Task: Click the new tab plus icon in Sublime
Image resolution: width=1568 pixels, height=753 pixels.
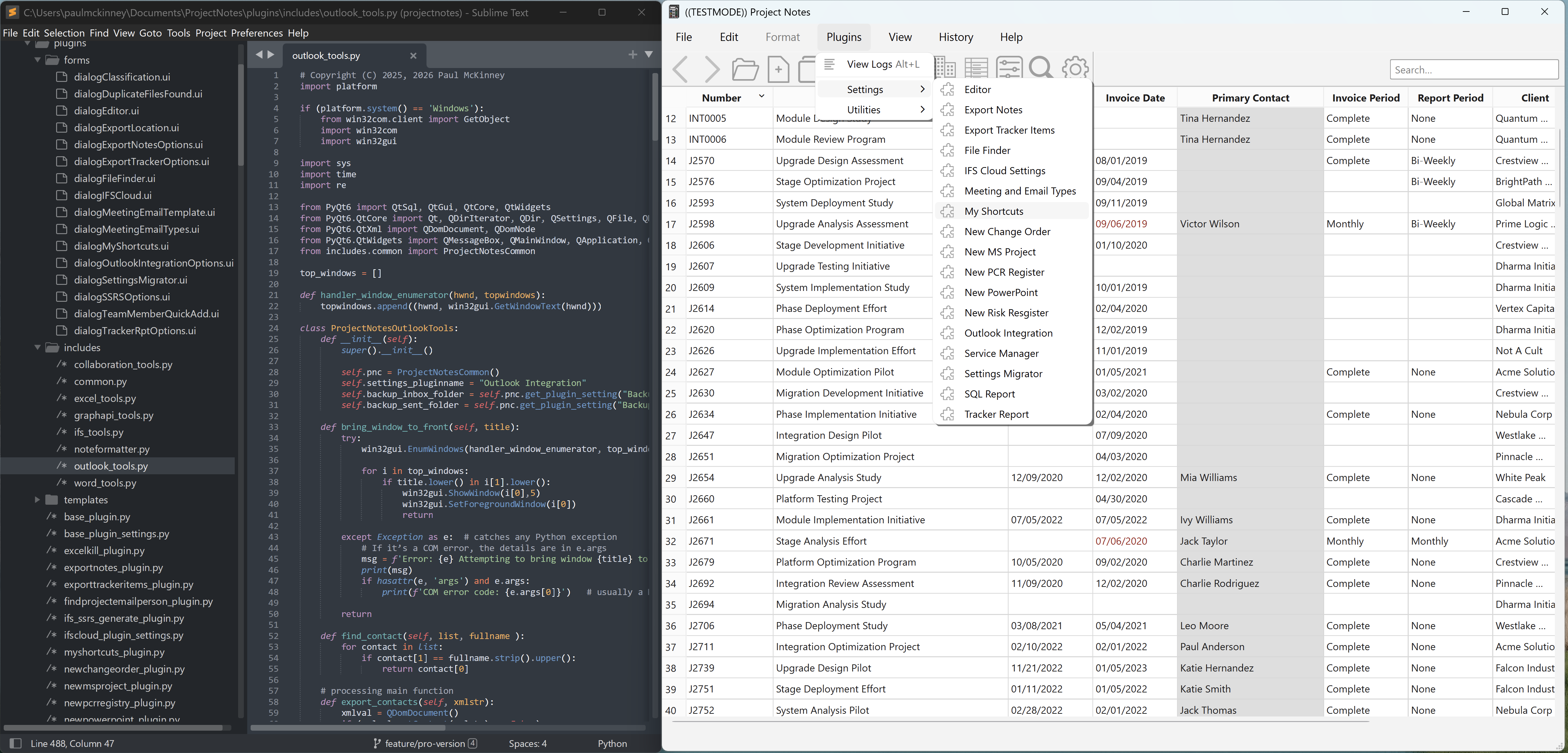Action: (633, 55)
